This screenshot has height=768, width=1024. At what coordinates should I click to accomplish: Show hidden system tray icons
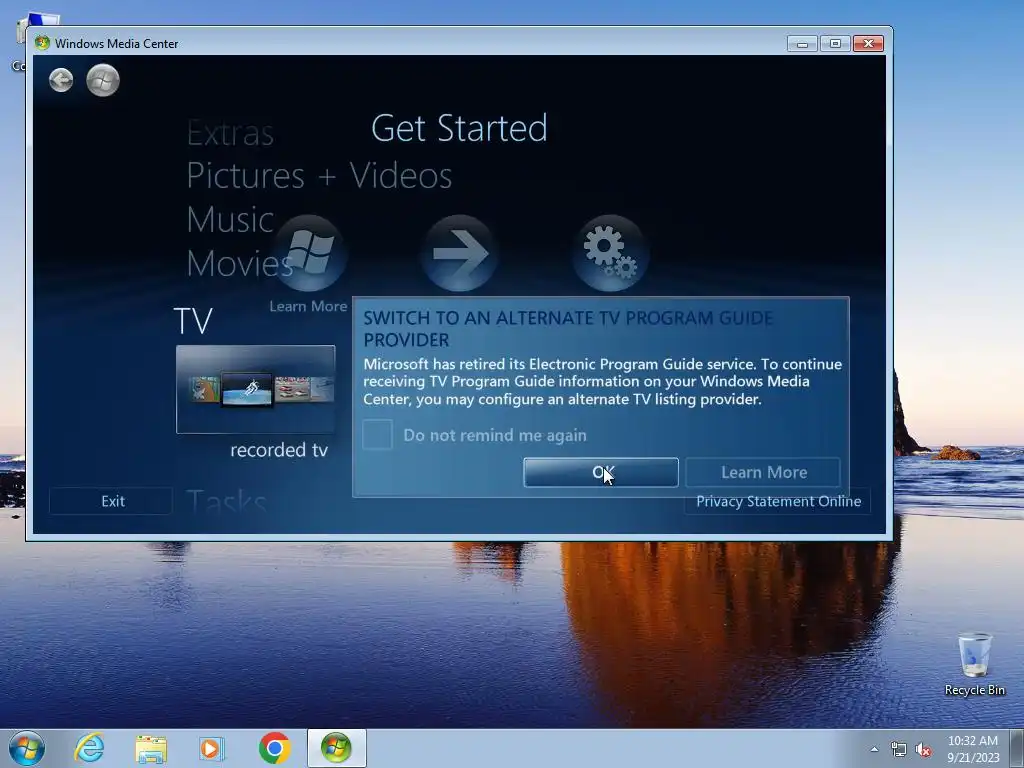(x=874, y=749)
